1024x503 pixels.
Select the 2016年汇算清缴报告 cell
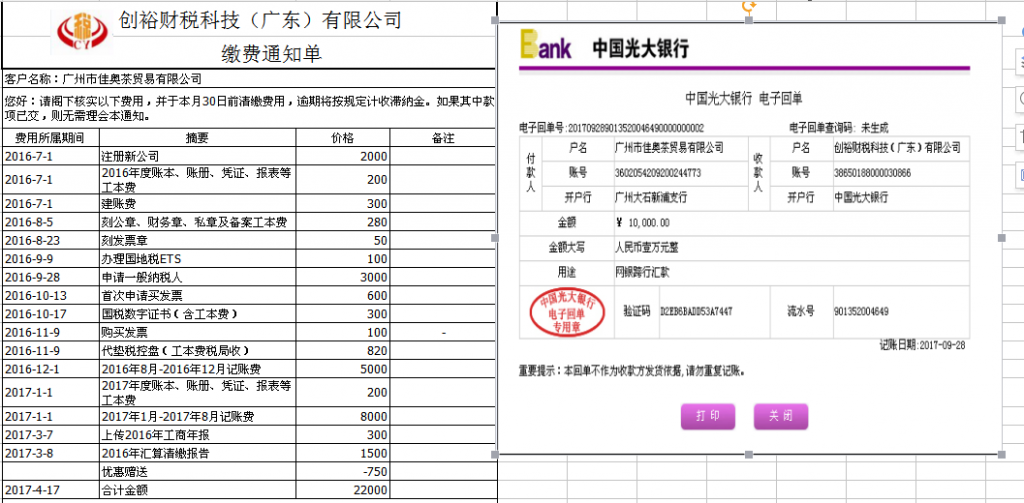click(198, 453)
